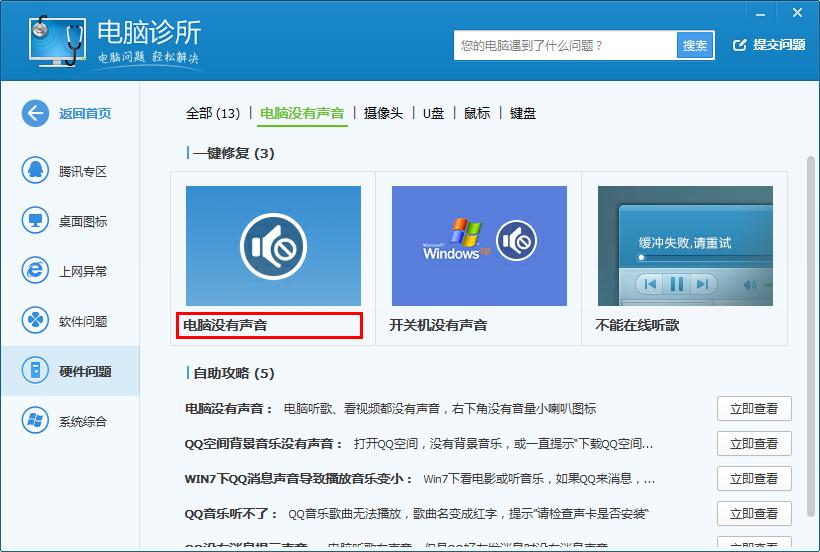This screenshot has height=552, width=820.
Task: Select the 硬件问题 sidebar icon
Action: (35, 371)
